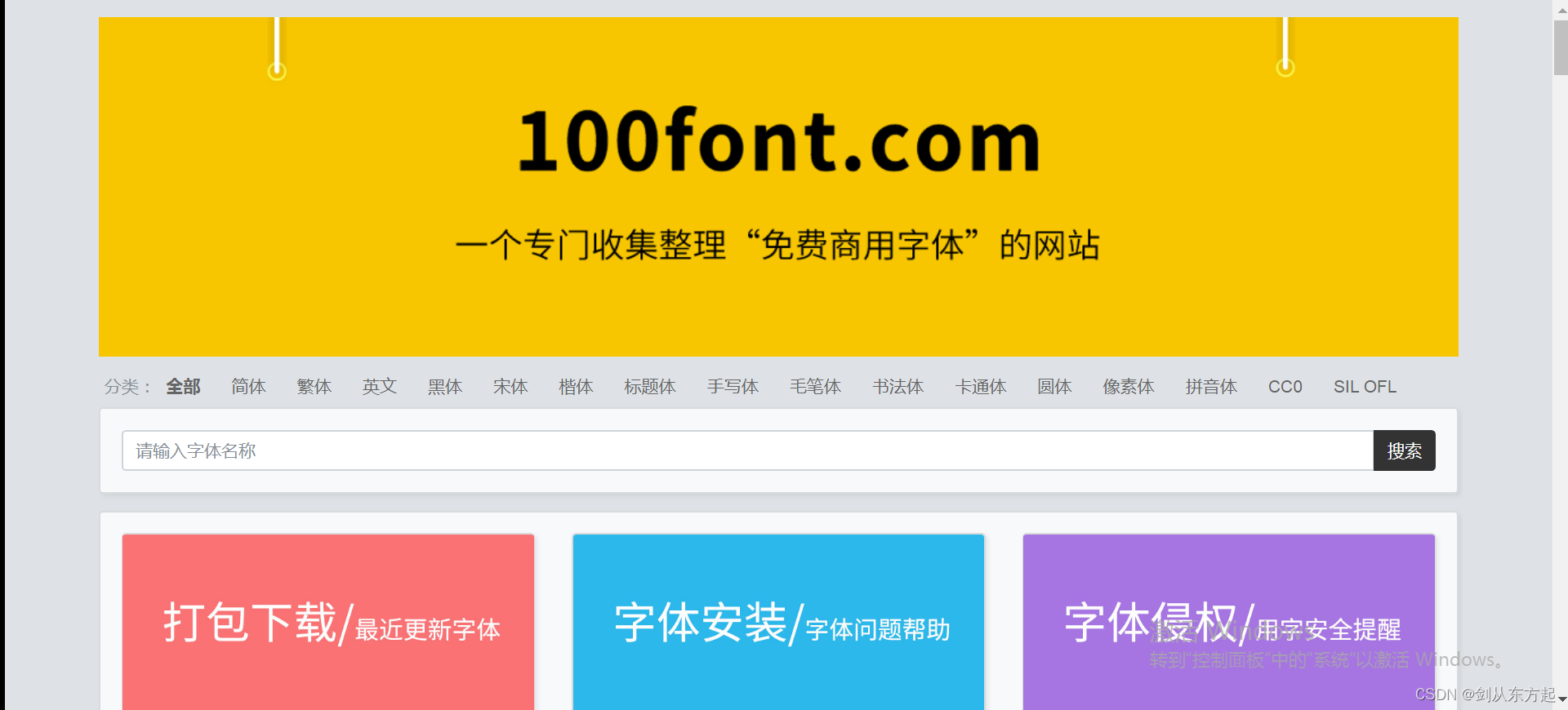
Task: Filter fonts by 繁体 category
Action: 314,387
